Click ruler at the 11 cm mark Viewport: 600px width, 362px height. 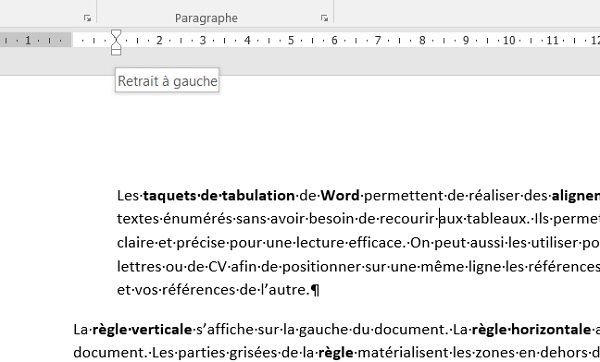[x=553, y=40]
